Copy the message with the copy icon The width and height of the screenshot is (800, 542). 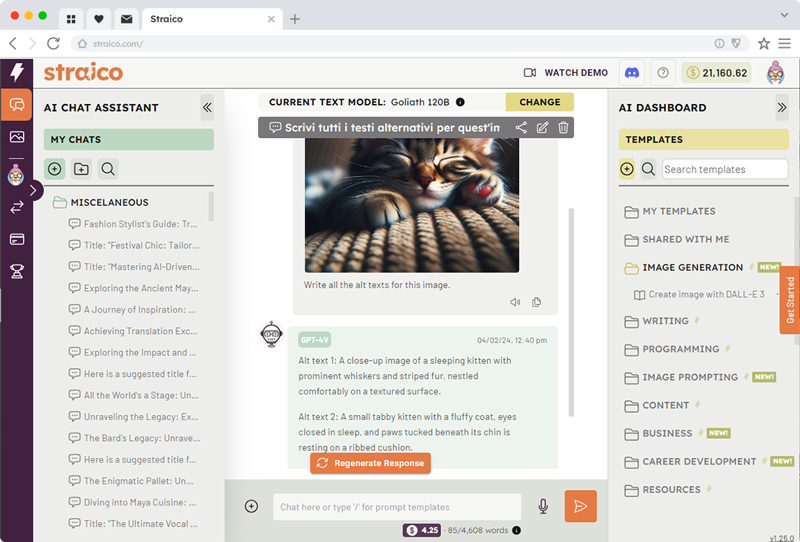point(537,302)
